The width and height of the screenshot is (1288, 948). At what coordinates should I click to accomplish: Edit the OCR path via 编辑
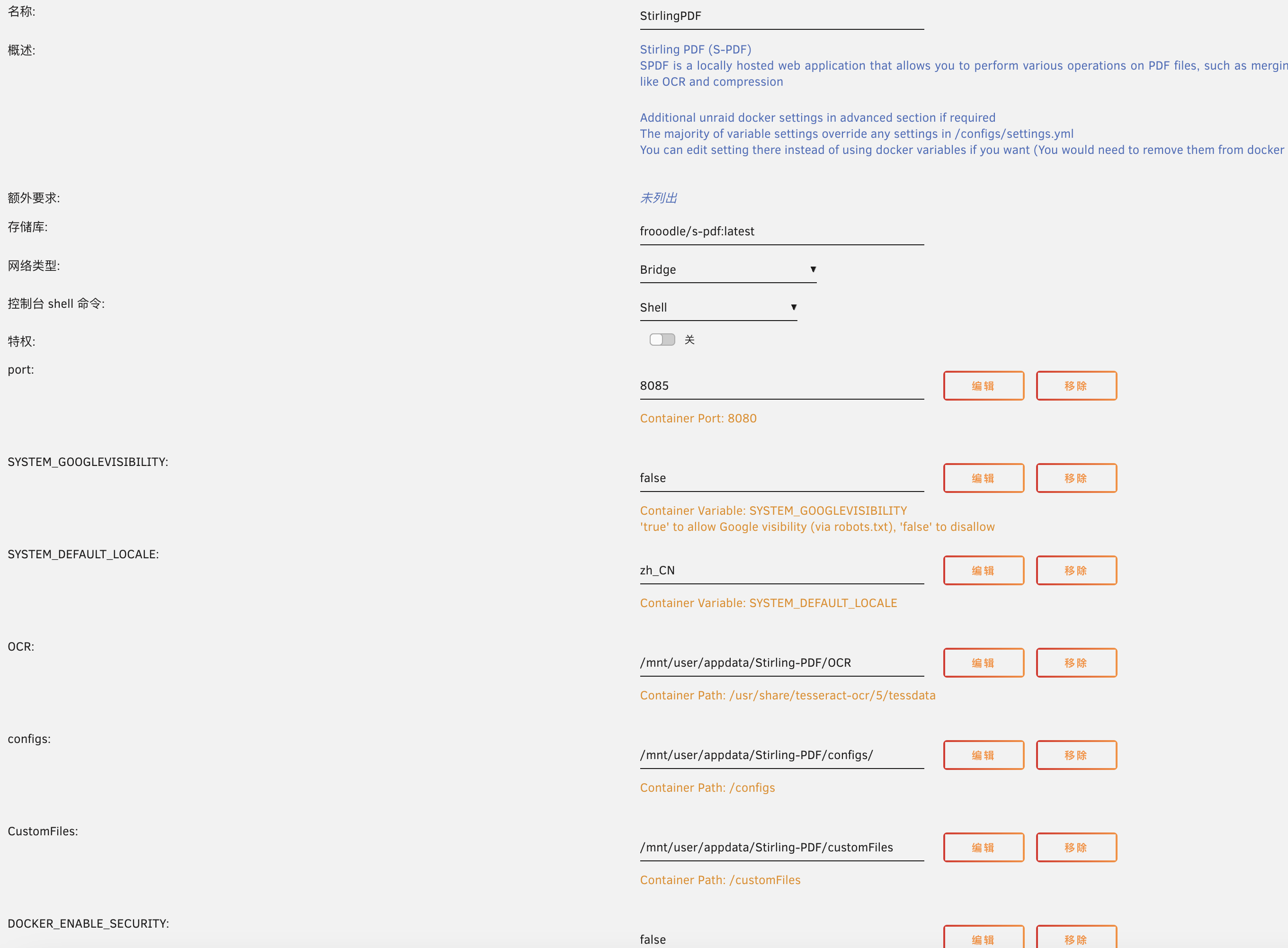tap(984, 663)
